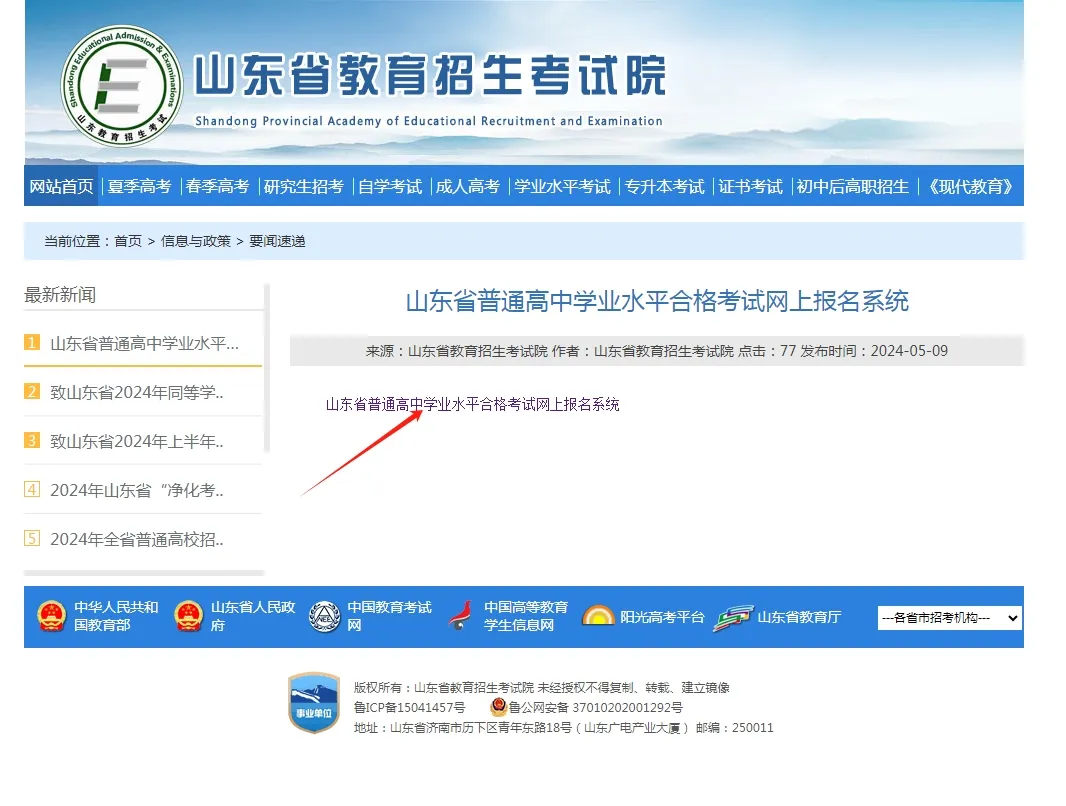Open 《现代教育》 navigation item

970,186
